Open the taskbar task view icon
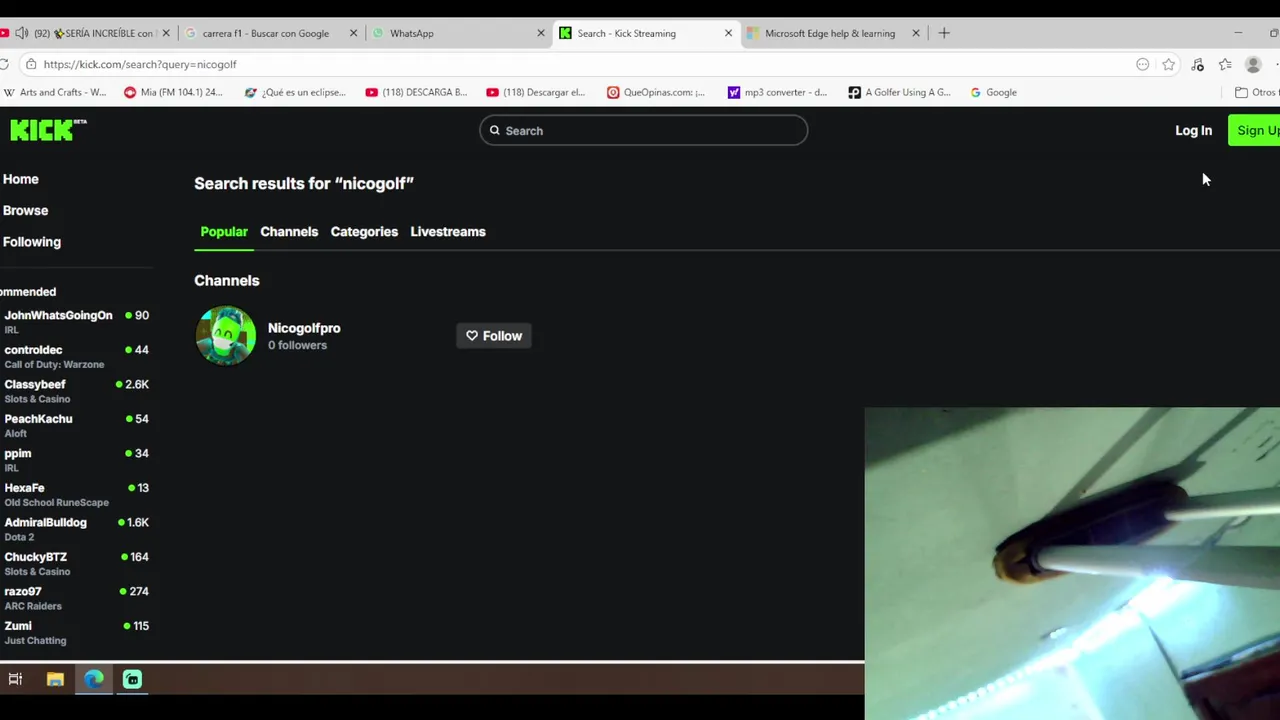 (x=15, y=679)
